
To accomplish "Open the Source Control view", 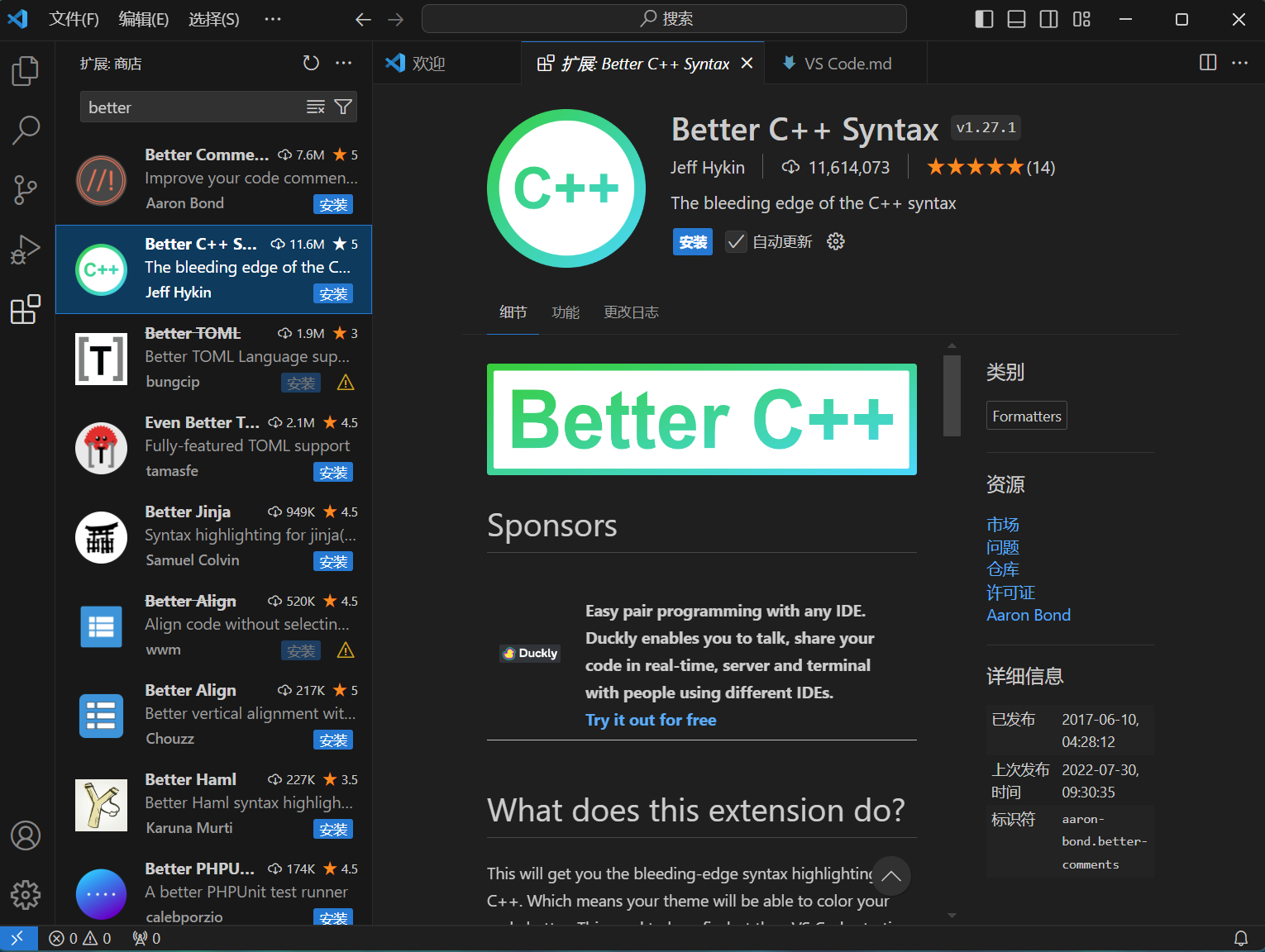I will tap(26, 189).
